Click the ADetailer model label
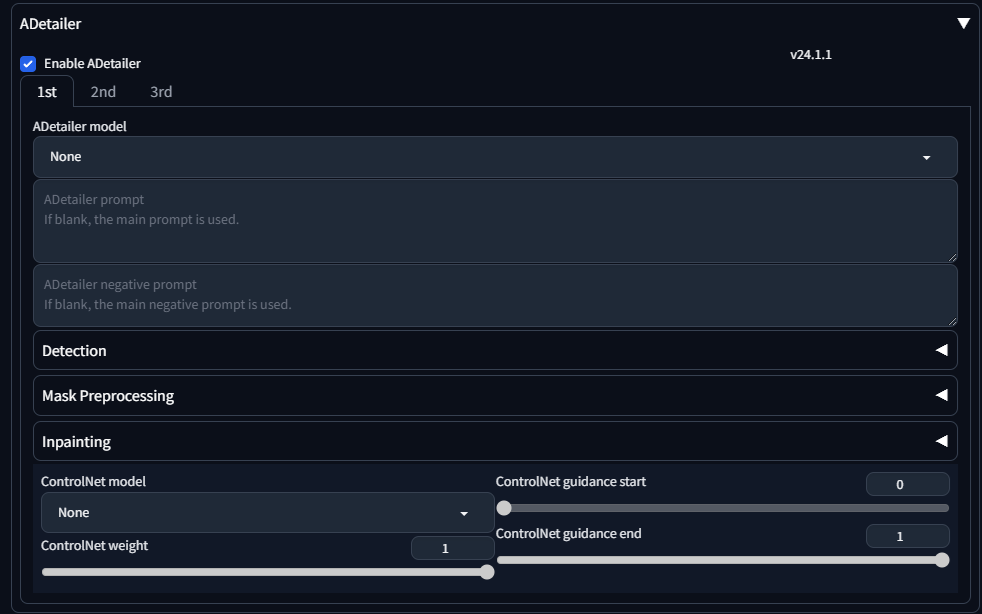This screenshot has width=982, height=614. [80, 127]
